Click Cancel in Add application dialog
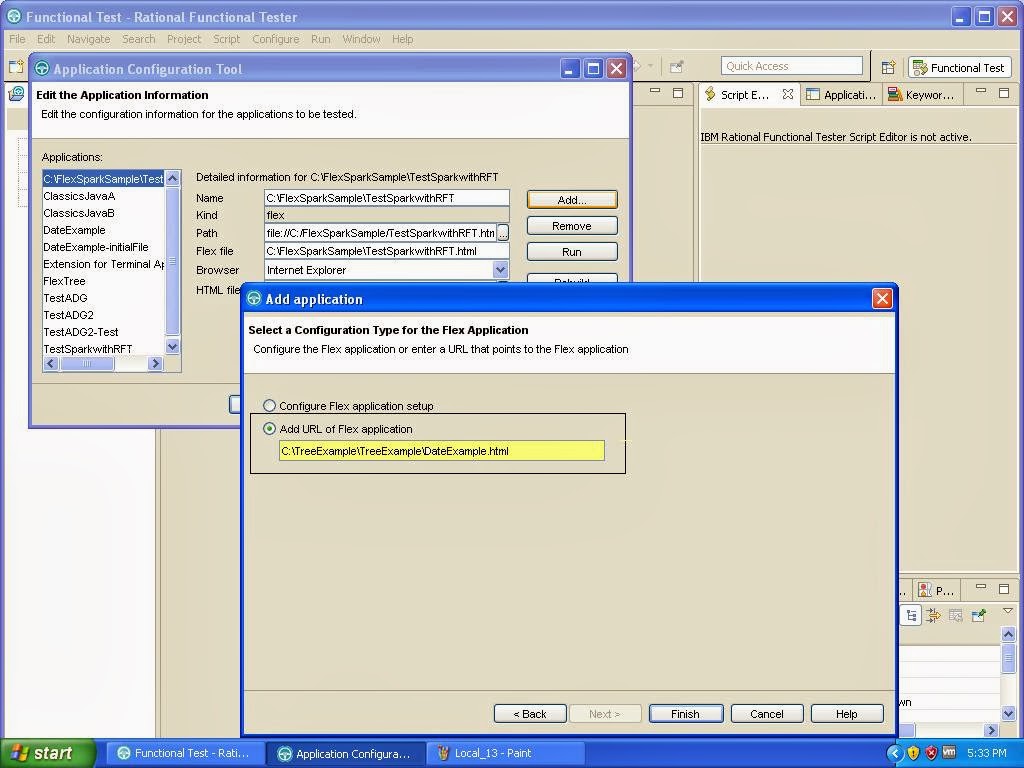Screen dimensions: 1024x768 (x=767, y=714)
